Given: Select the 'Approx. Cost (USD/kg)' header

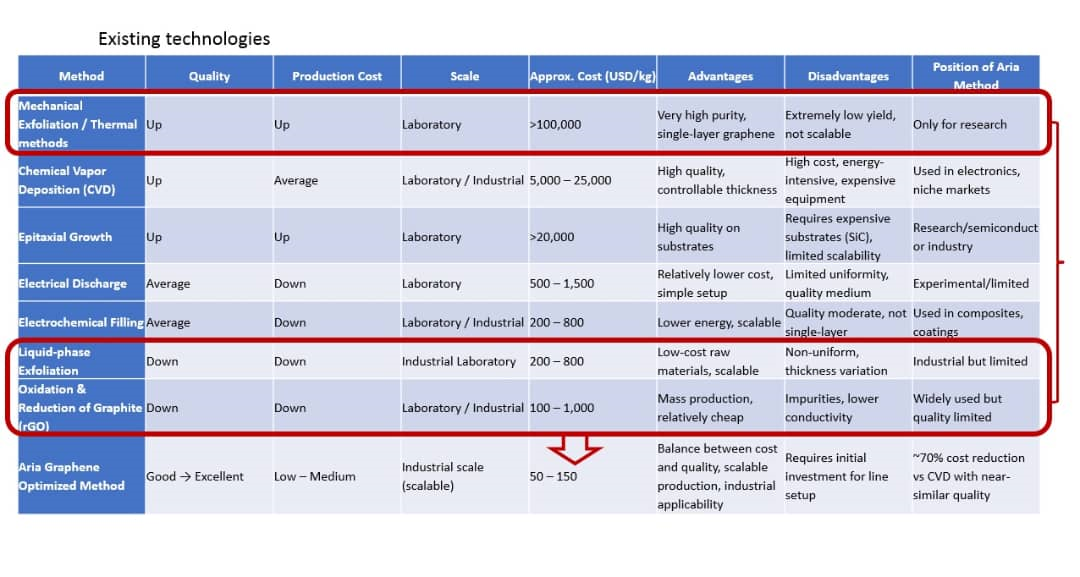Looking at the screenshot, I should (x=592, y=76).
